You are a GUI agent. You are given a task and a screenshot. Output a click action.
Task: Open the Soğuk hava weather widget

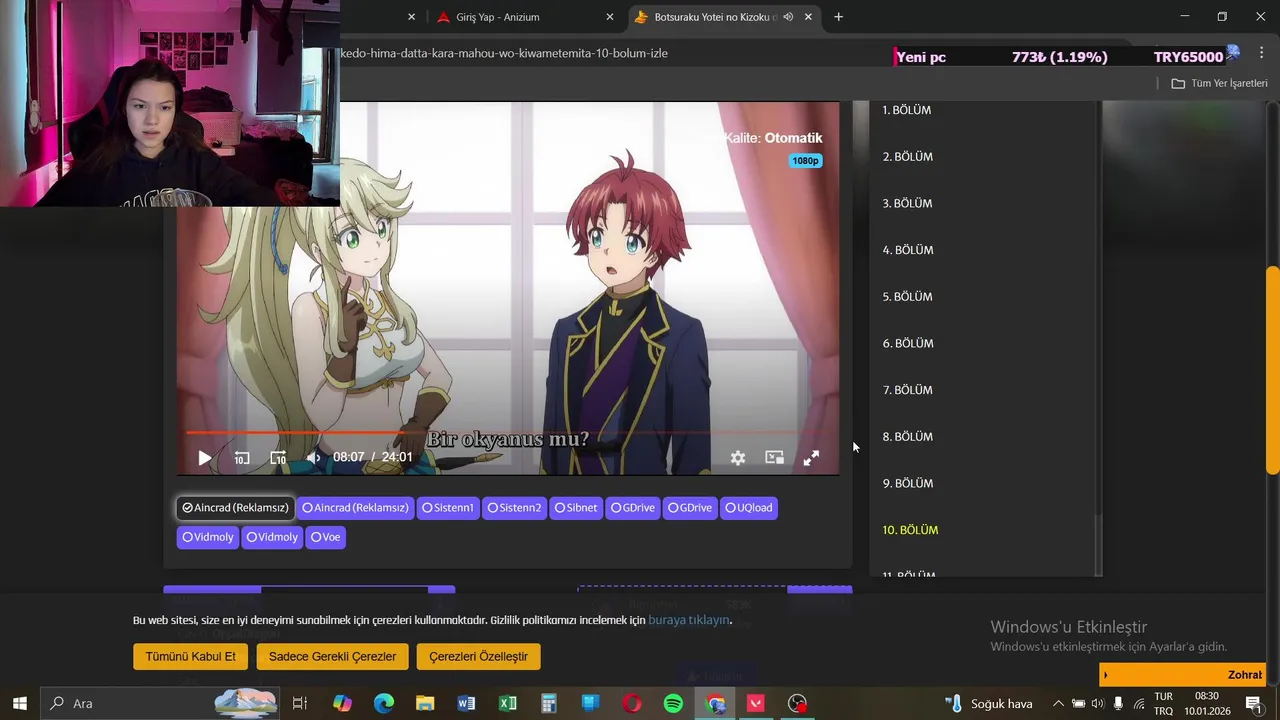pyautogui.click(x=988, y=704)
